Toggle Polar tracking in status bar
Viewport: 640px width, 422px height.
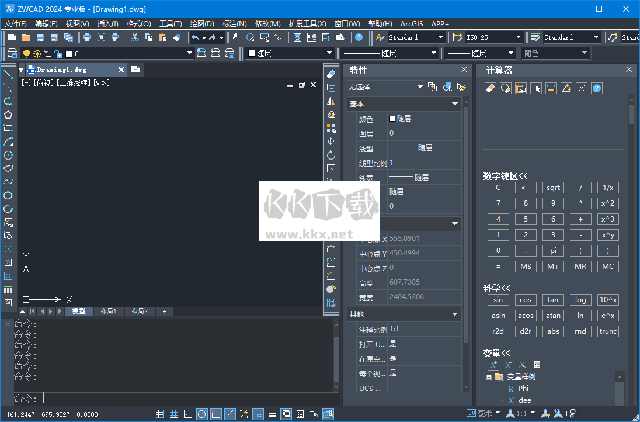click(x=202, y=414)
